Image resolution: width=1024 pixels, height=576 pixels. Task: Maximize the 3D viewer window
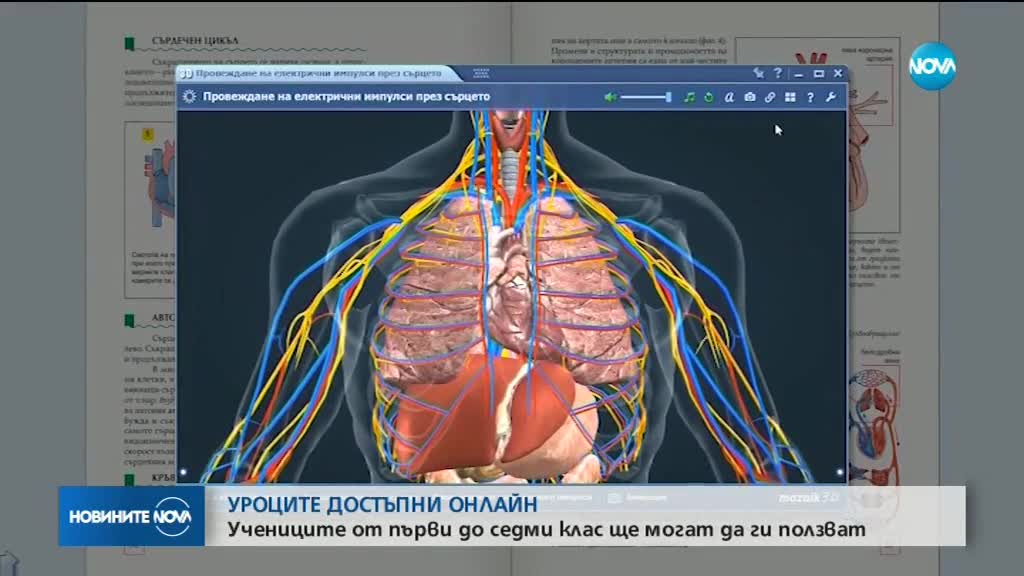818,74
